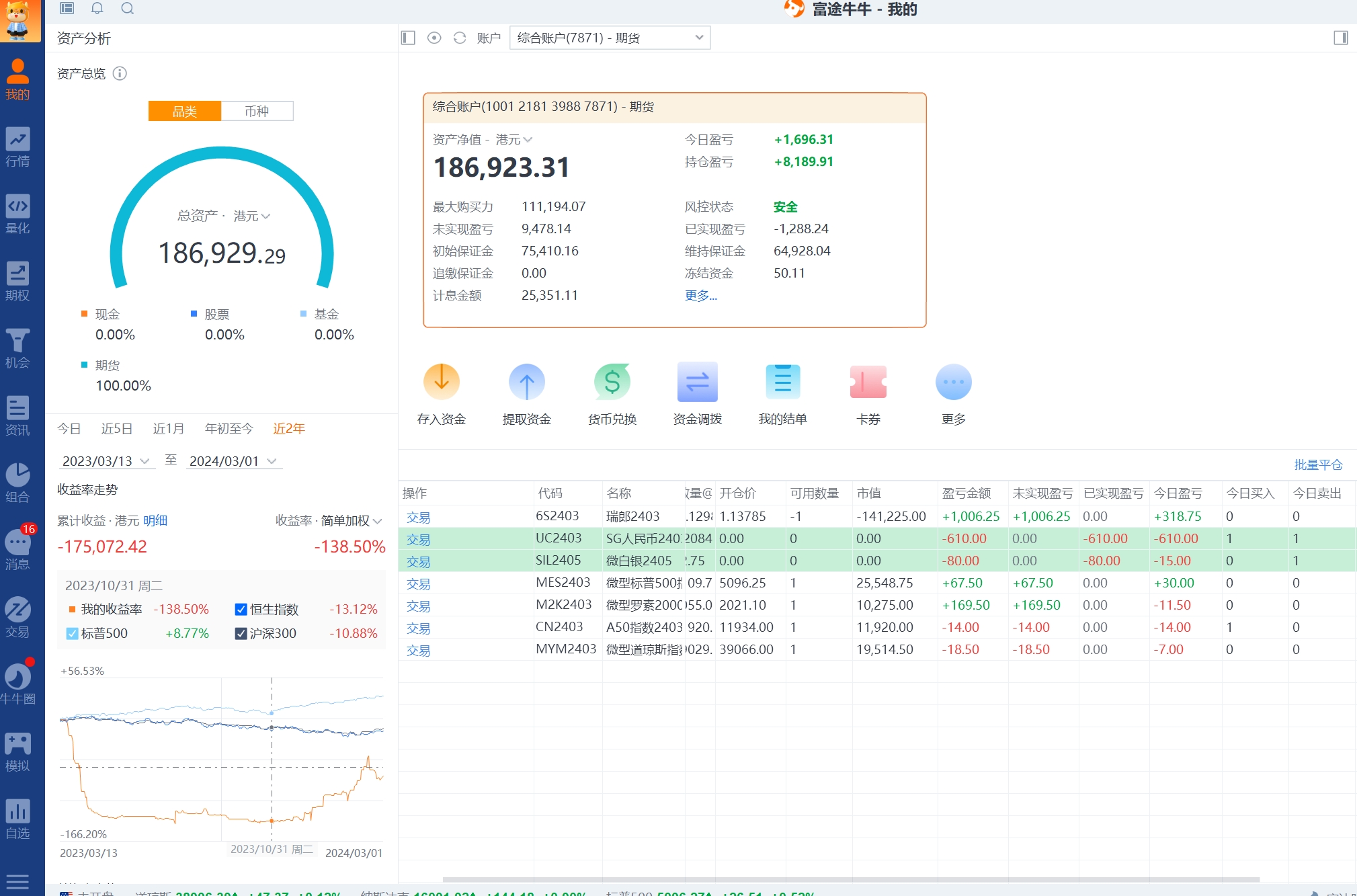Open the 组合 portfolio sidebar icon
Image resolution: width=1357 pixels, height=896 pixels.
(17, 483)
